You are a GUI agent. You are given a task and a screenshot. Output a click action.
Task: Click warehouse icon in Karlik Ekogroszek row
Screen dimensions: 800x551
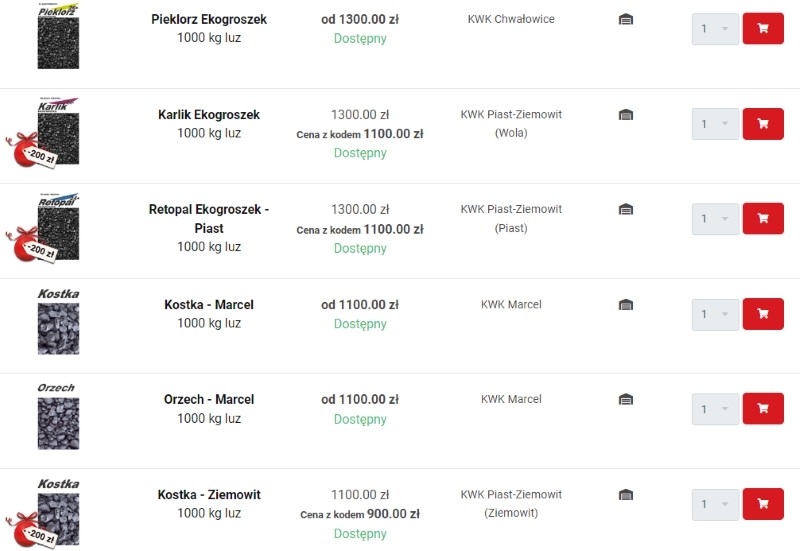pos(626,115)
